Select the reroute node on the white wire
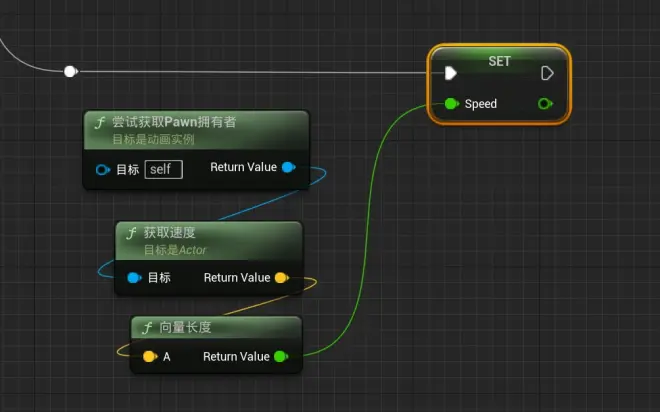Image resolution: width=660 pixels, height=412 pixels. 69,71
